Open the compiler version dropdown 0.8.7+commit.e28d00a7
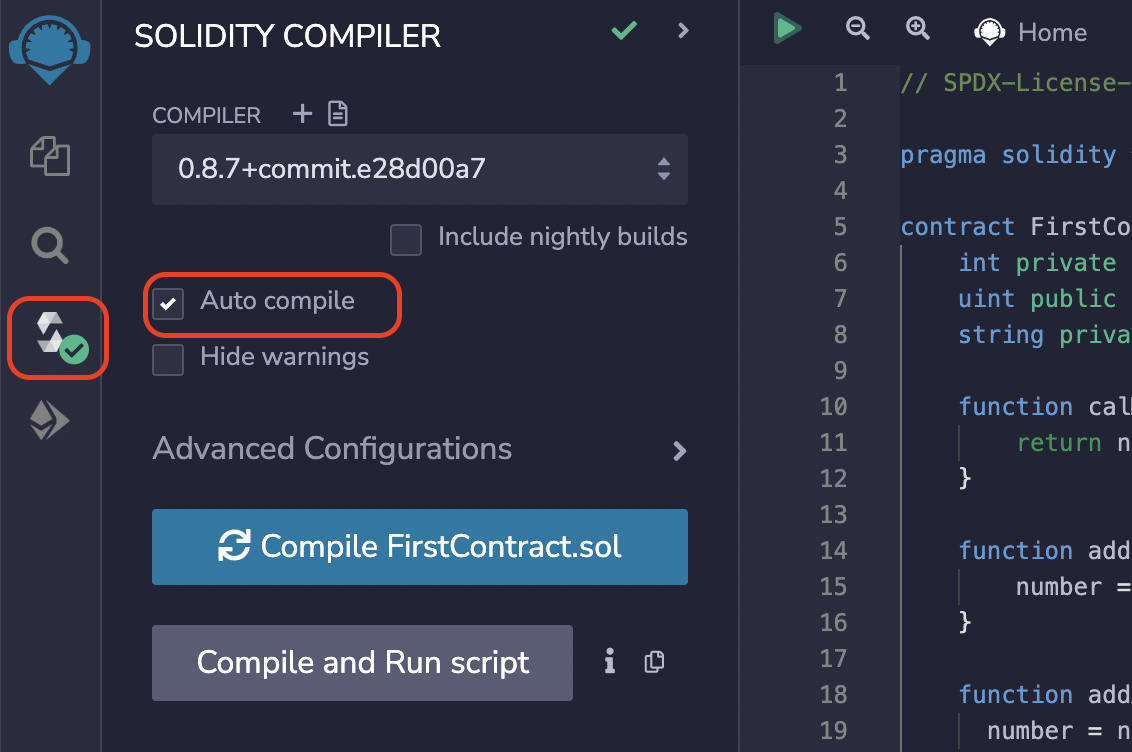This screenshot has height=752, width=1132. [419, 169]
